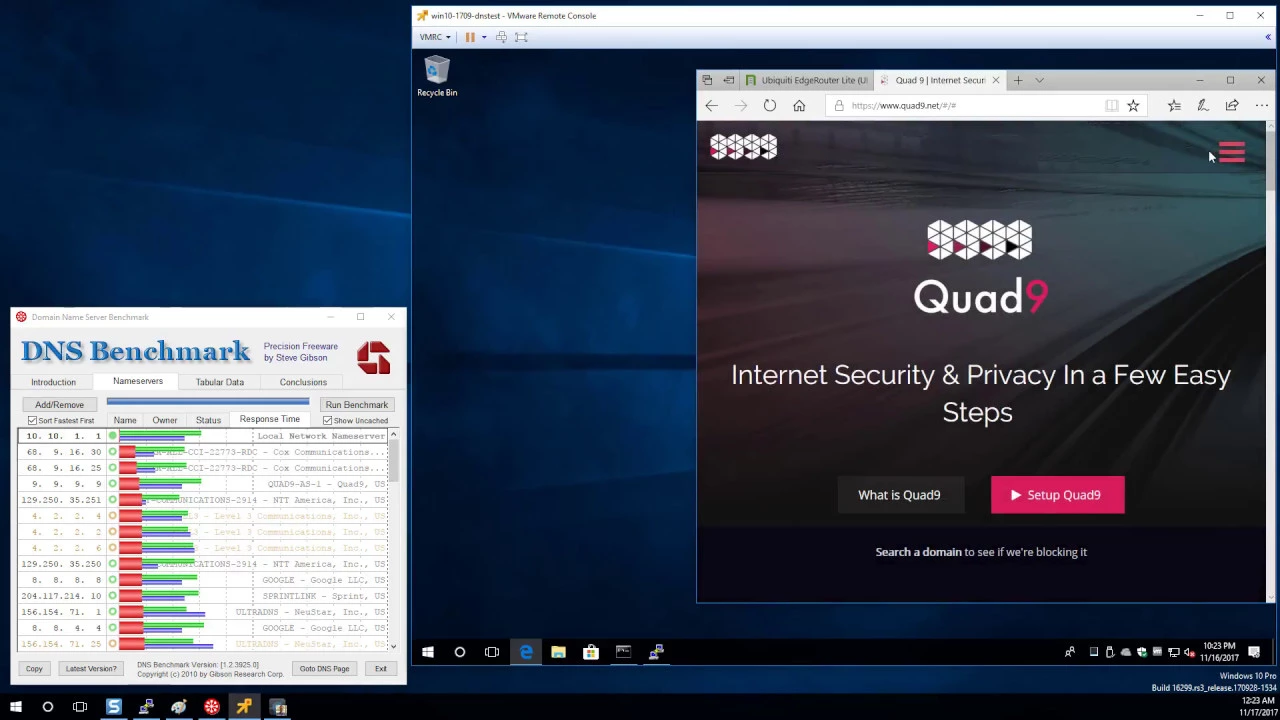Viewport: 1280px width, 720px height.
Task: Toggle the Sort Fastest First checkbox
Action: [32, 421]
